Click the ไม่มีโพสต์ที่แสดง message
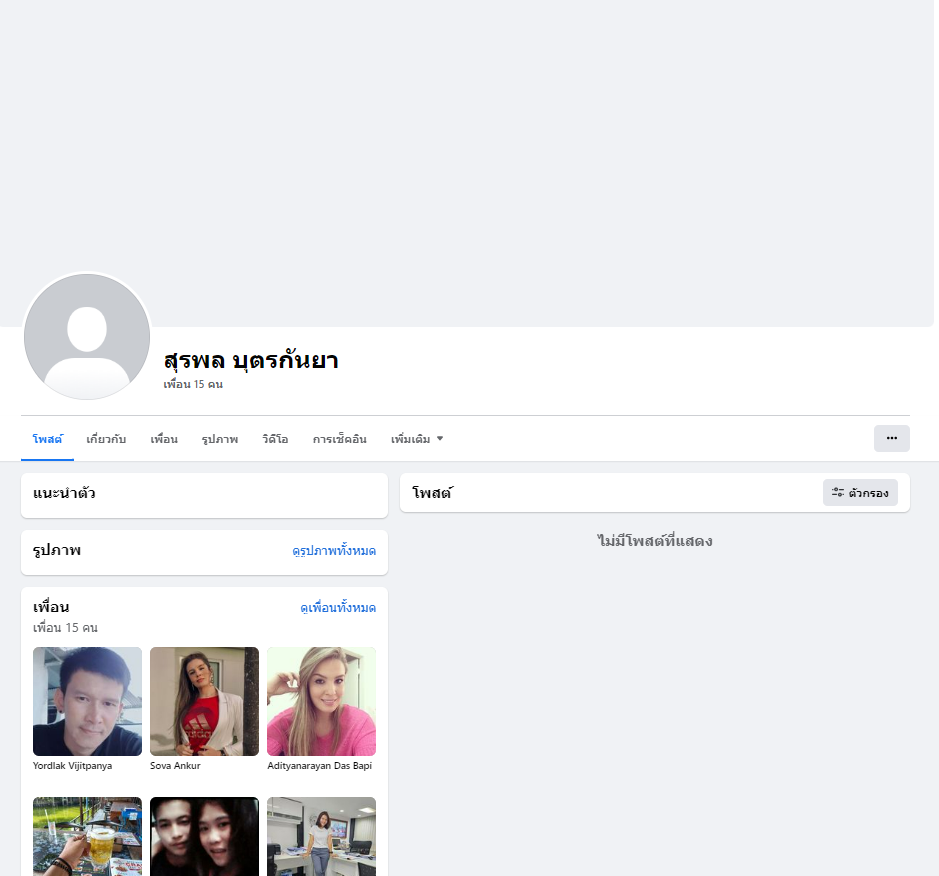This screenshot has height=876, width=939. [x=655, y=541]
